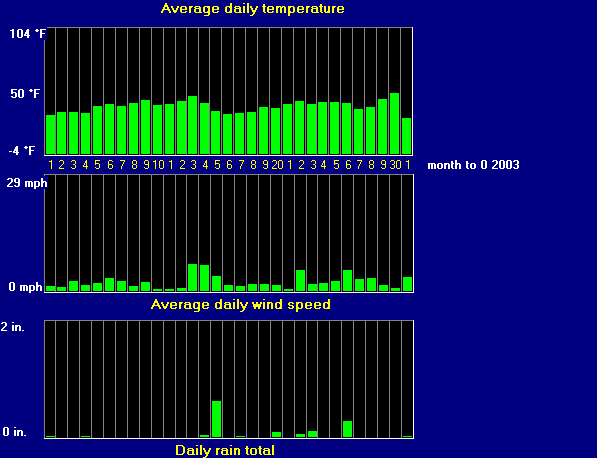
Task: Click the 'month to 0 2003' text
Action: click(473, 165)
